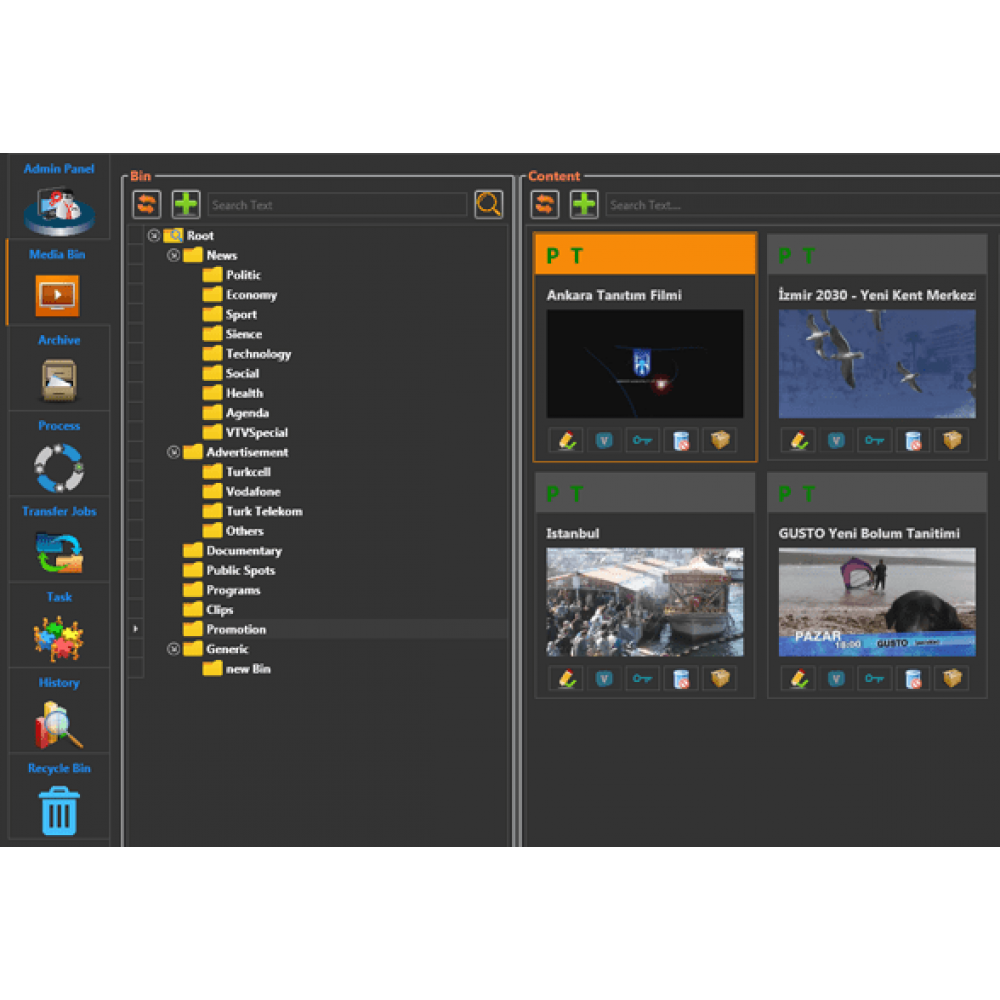Click the Content panel search text field
This screenshot has width=1000, height=1000.
click(800, 205)
